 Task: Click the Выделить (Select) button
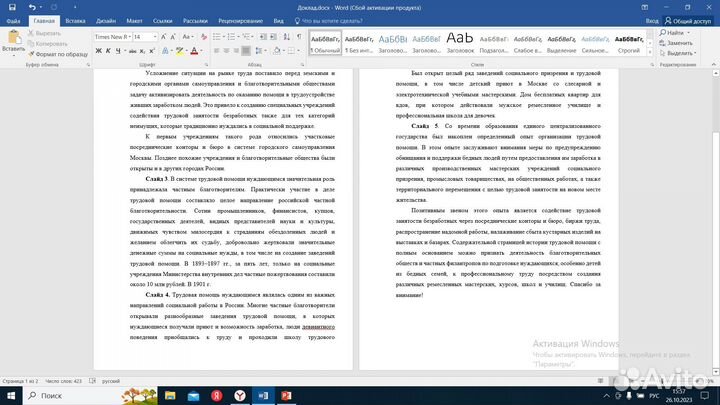coord(678,53)
